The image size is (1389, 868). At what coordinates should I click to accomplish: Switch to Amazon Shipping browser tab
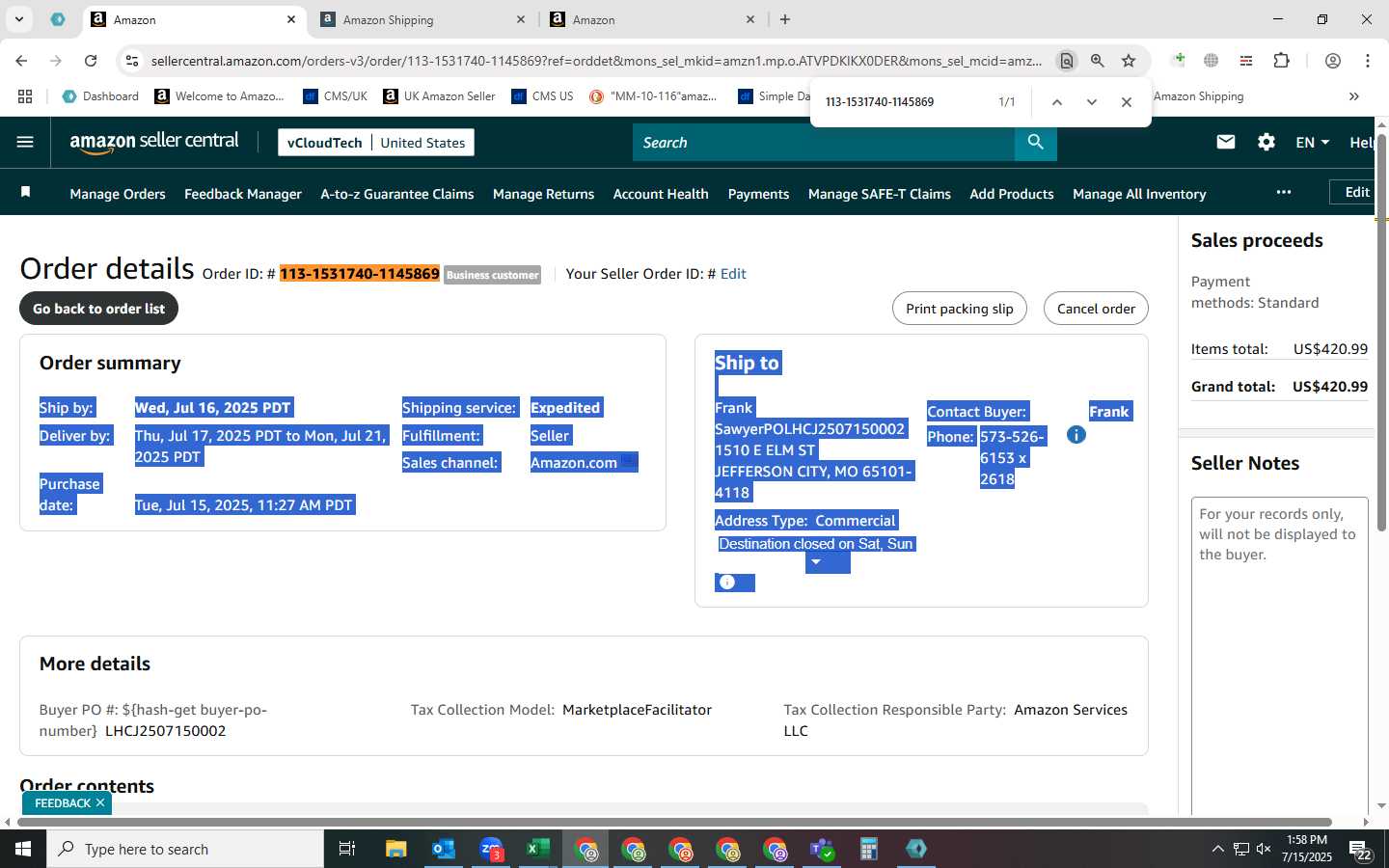click(422, 19)
